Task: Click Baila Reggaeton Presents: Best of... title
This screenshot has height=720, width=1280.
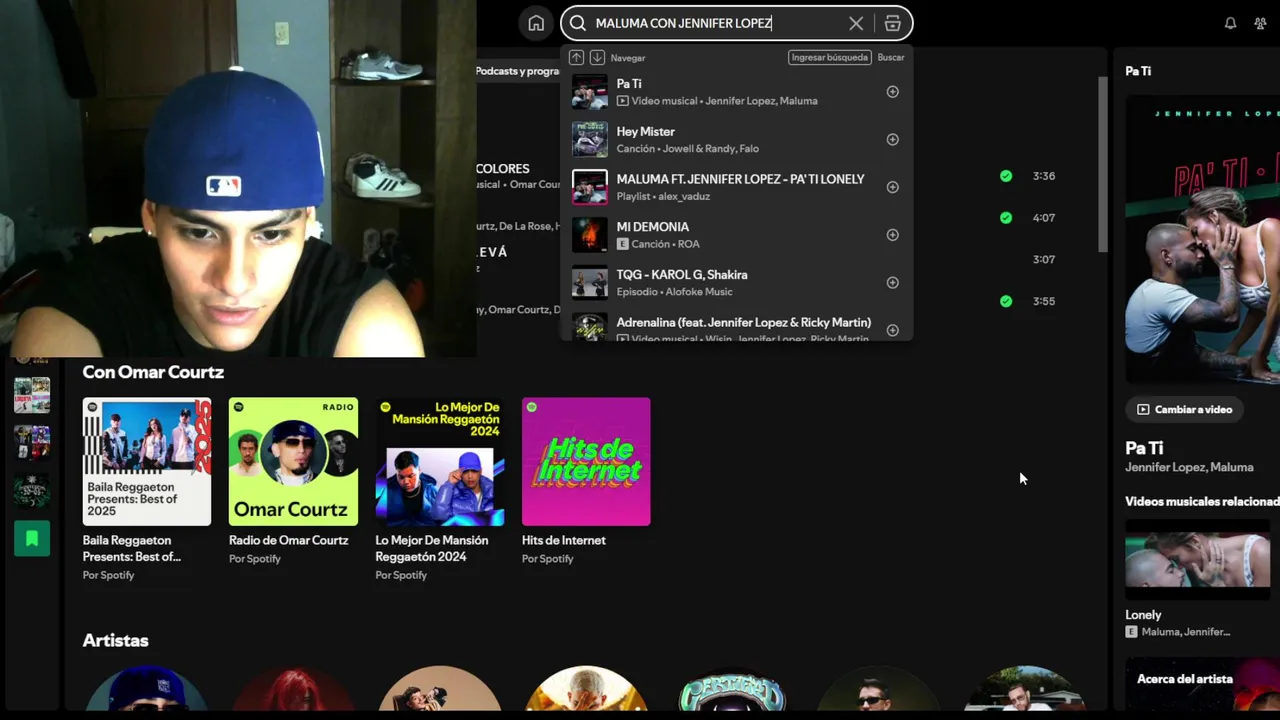Action: coord(132,548)
